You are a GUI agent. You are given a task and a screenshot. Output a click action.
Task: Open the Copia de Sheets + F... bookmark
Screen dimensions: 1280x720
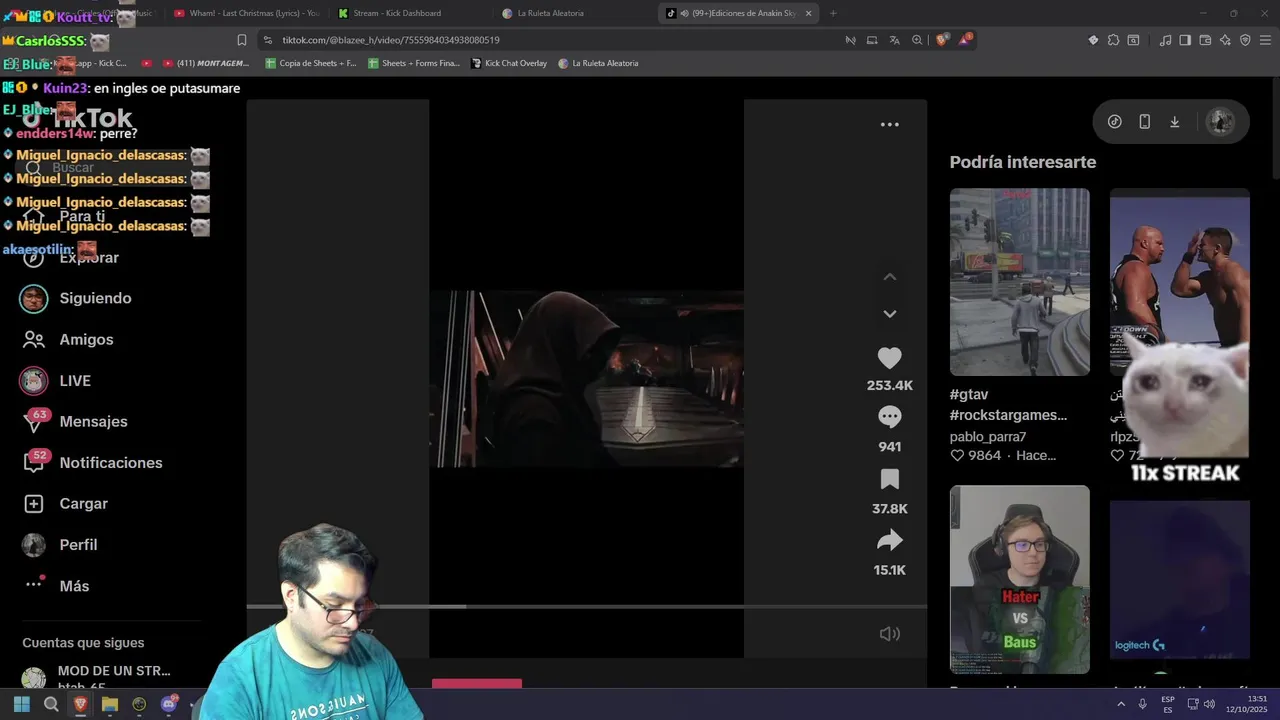pos(310,63)
